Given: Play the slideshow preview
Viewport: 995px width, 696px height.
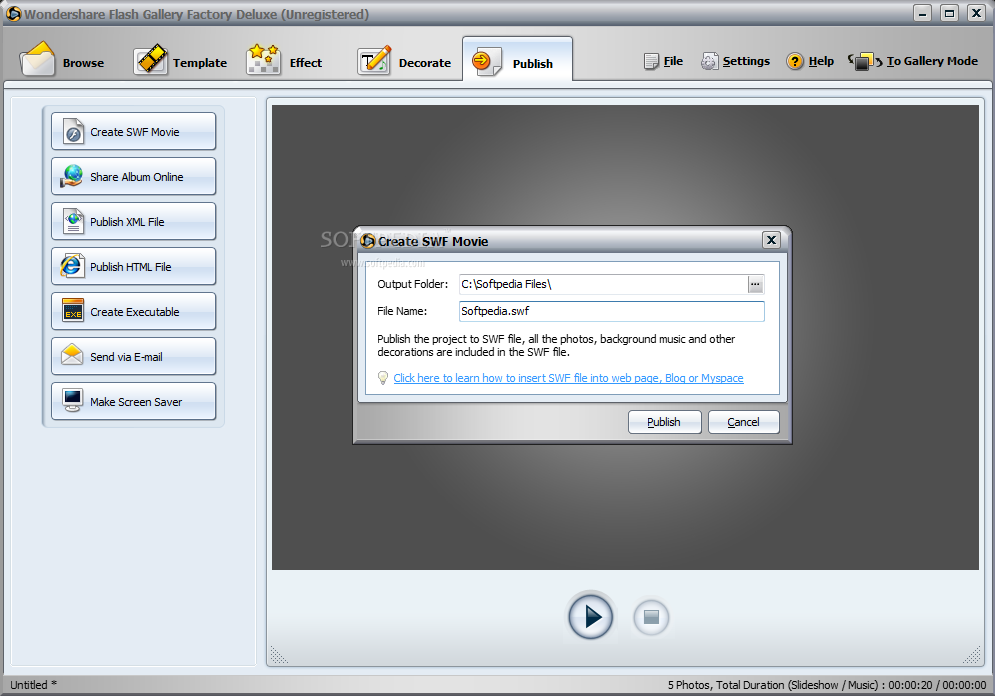Looking at the screenshot, I should [590, 616].
